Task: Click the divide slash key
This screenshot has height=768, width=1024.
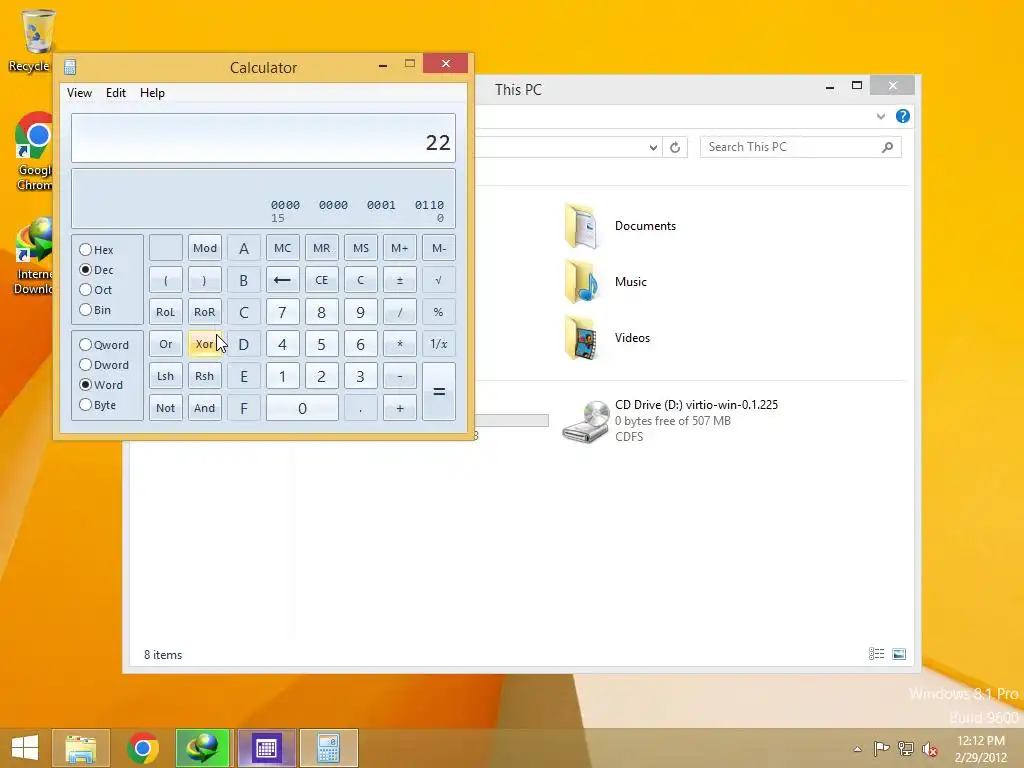Action: pos(400,312)
